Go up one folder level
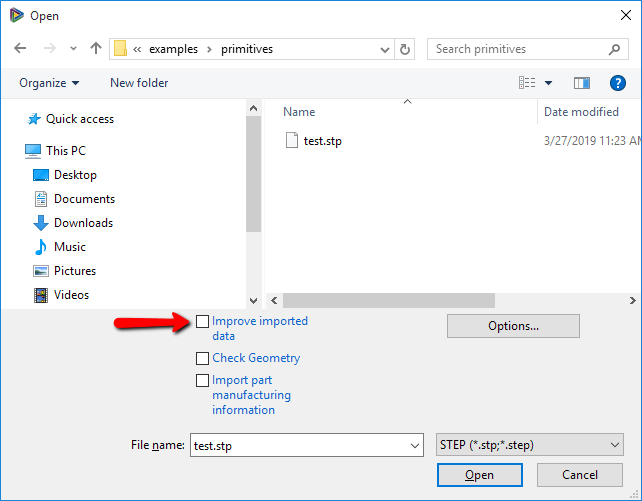This screenshot has height=501, width=642. (x=96, y=48)
